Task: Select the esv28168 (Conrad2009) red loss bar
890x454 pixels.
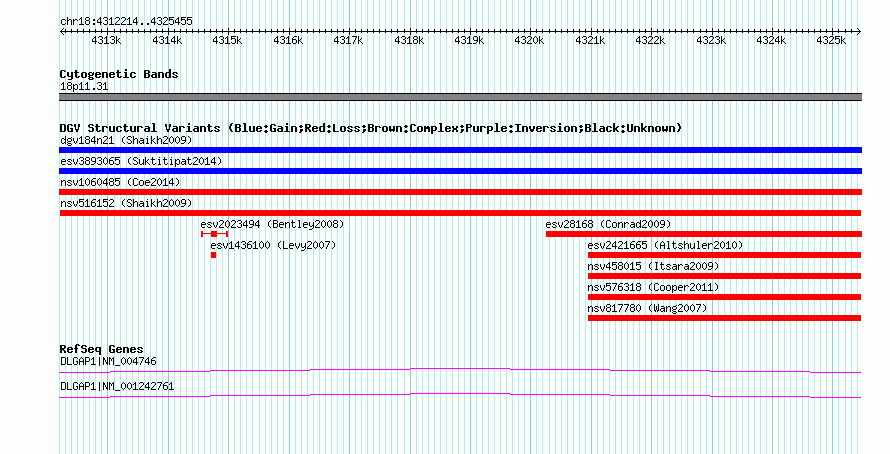Action: [704, 234]
